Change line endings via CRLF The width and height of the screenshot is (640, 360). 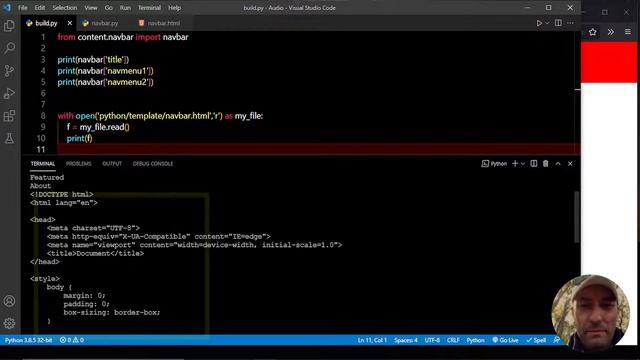pyautogui.click(x=453, y=340)
